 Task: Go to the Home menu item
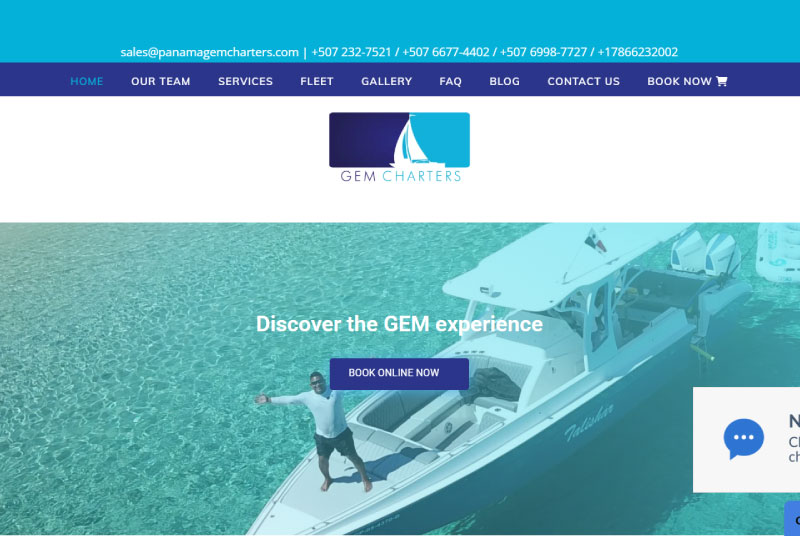tap(87, 81)
